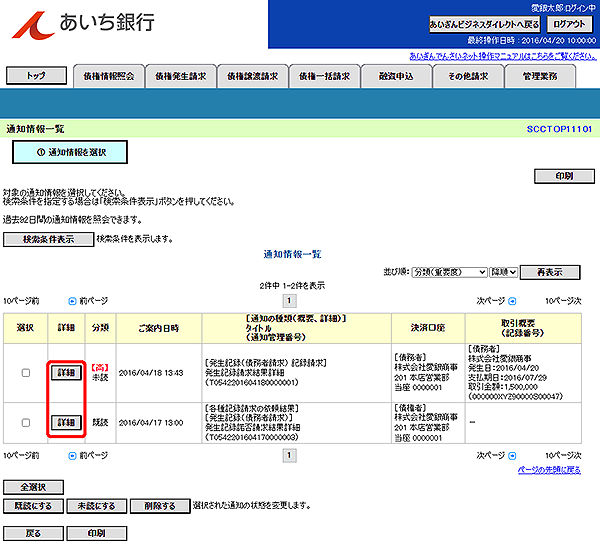Click the bottom 次ページ arrow icon
600x549 pixels.
click(511, 454)
